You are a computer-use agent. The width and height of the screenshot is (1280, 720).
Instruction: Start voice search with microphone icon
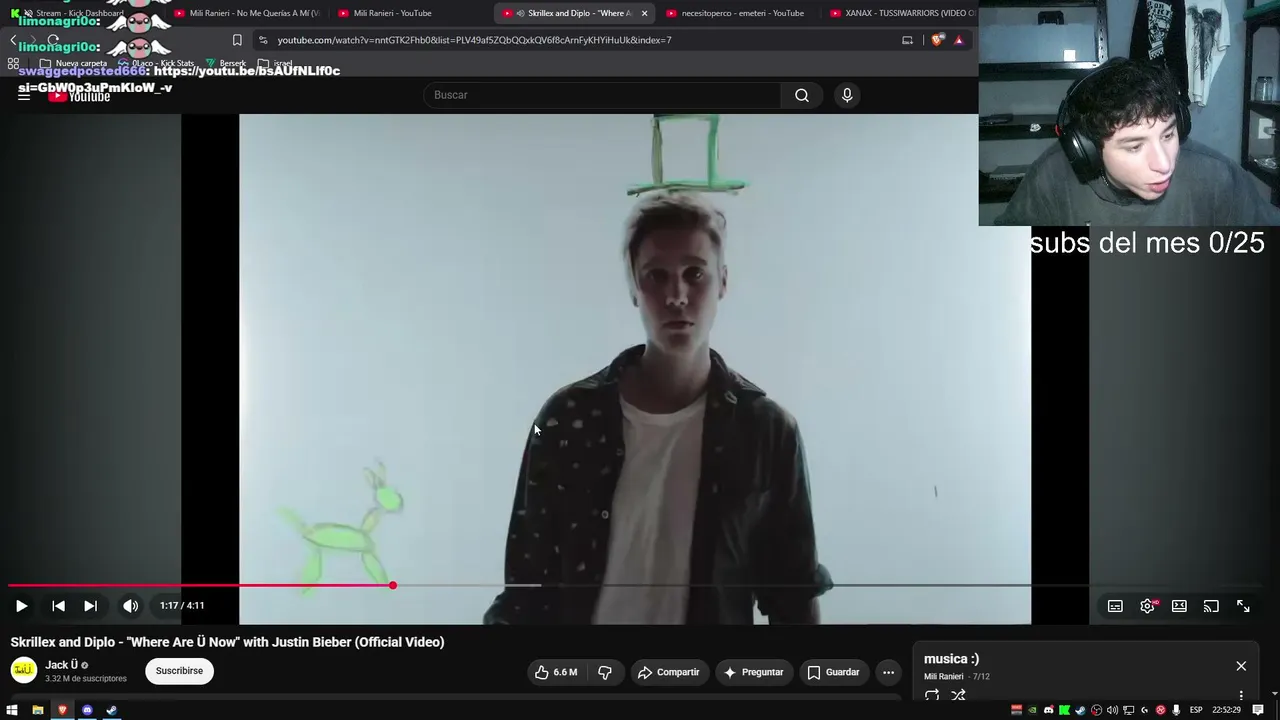pos(847,95)
